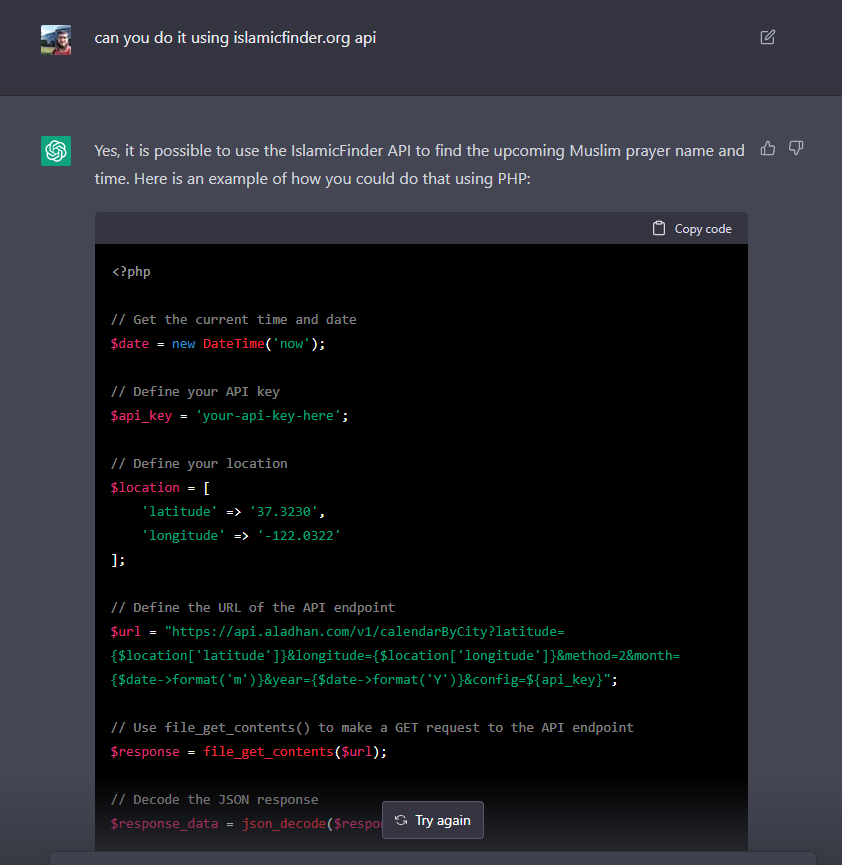Give the response a thumbs down

point(796,148)
